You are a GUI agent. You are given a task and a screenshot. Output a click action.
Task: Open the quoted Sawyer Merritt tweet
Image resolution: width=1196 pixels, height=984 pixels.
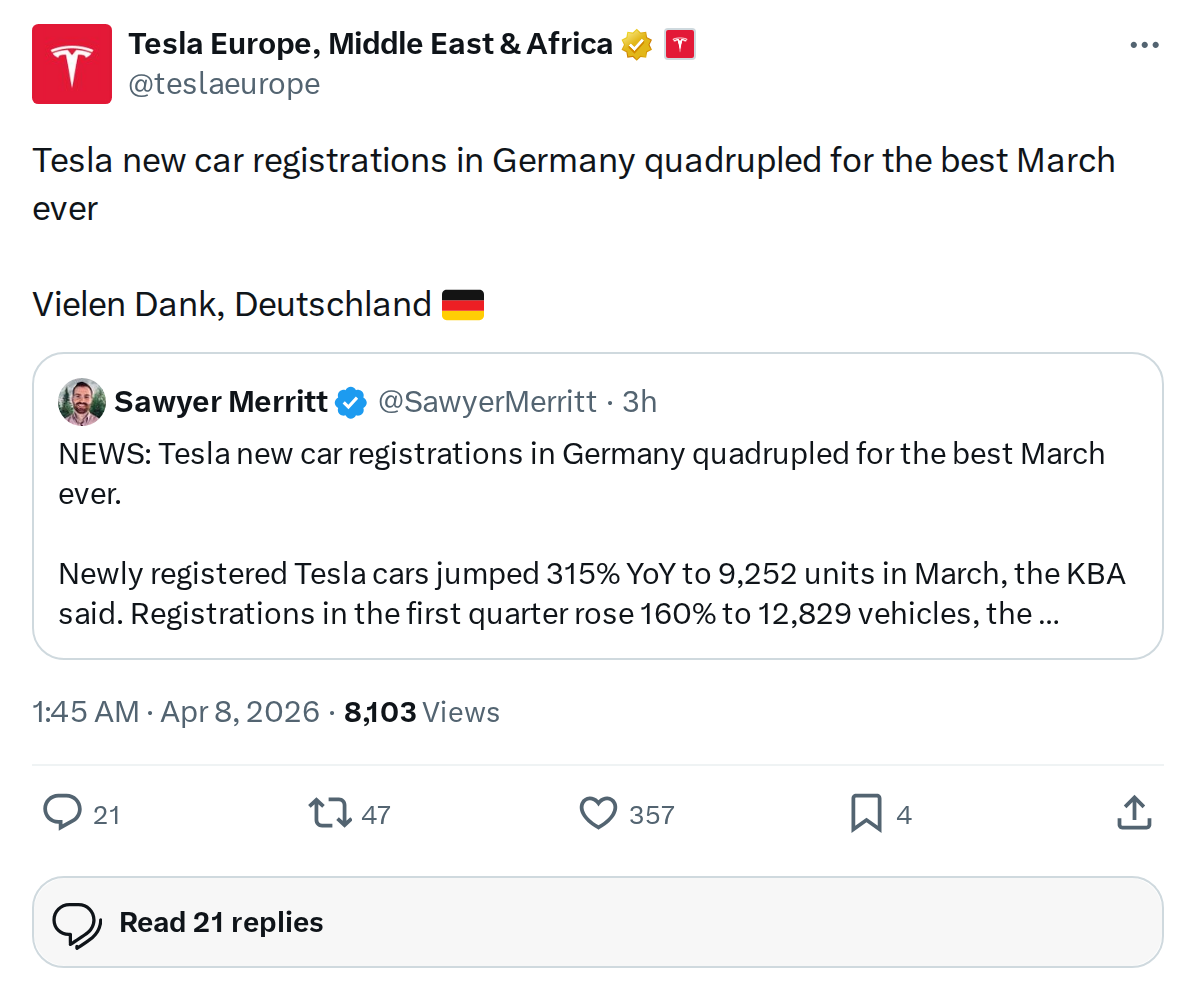(598, 530)
